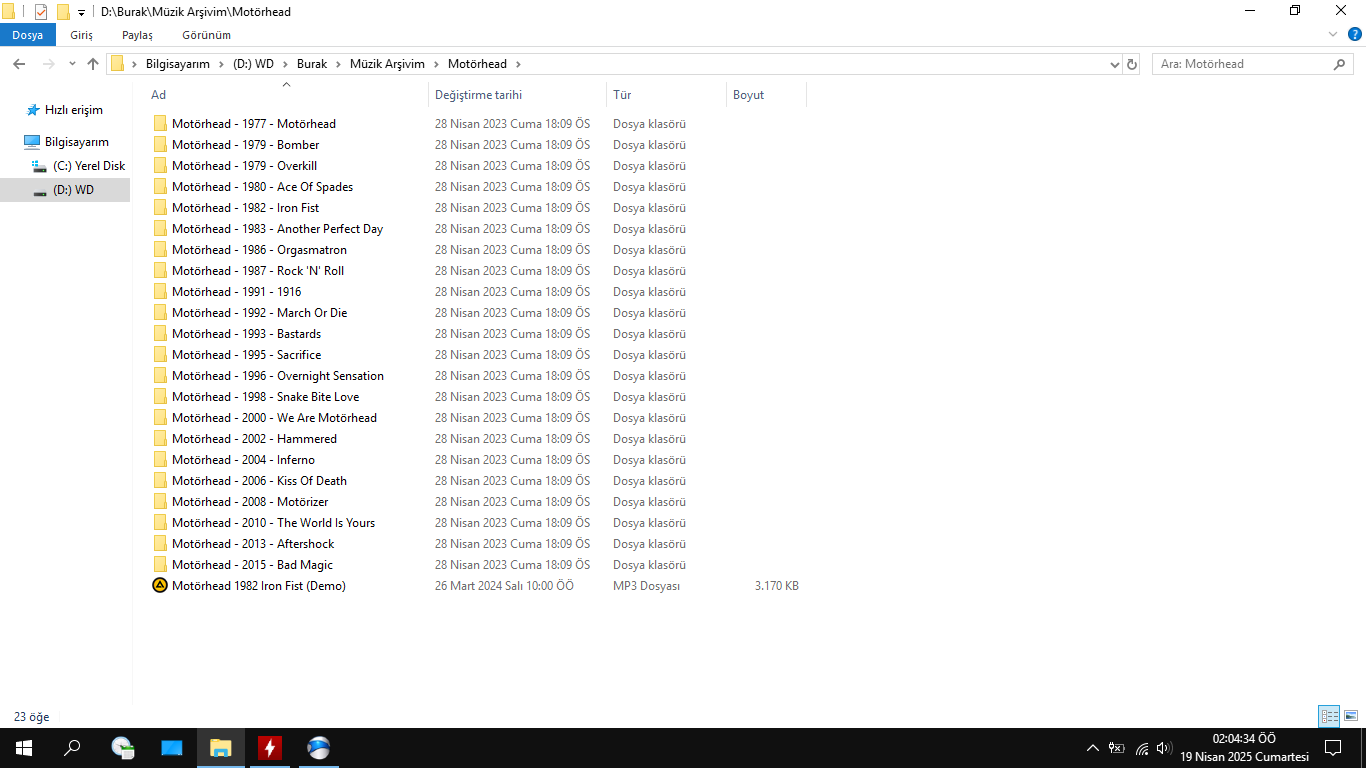Click the Back navigation arrow
1366x768 pixels.
pos(19,64)
